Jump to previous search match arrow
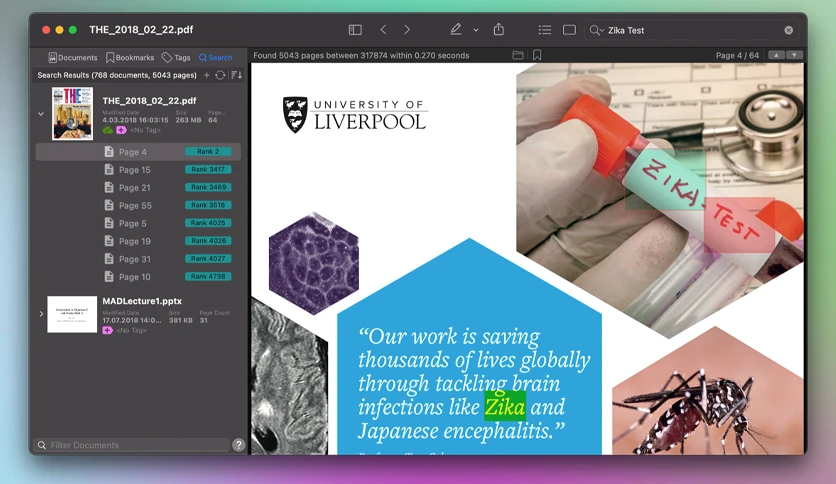 tap(776, 55)
